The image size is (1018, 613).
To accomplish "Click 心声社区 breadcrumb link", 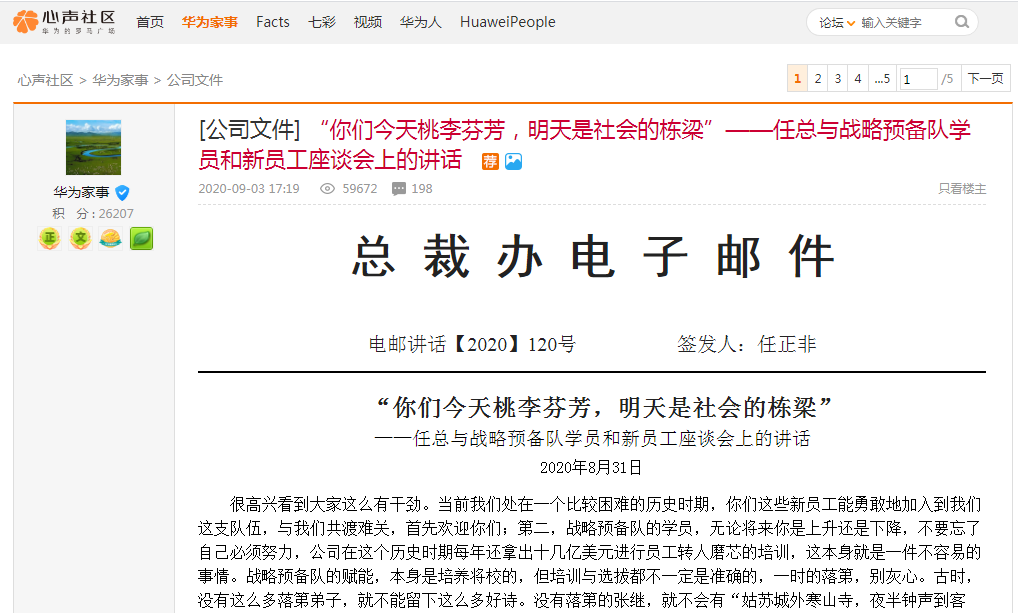I will pos(45,80).
